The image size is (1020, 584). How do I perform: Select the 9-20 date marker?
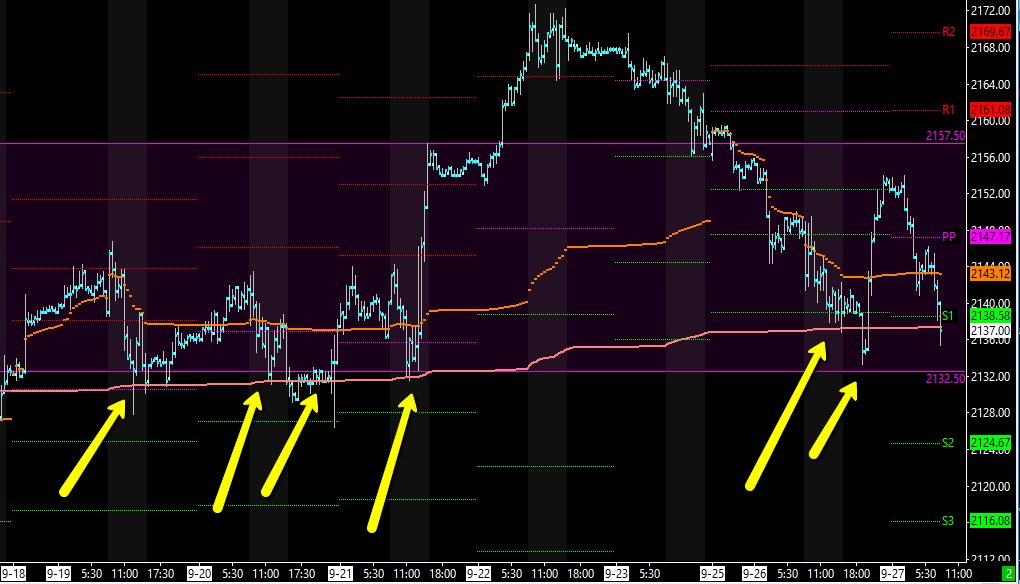pos(199,574)
